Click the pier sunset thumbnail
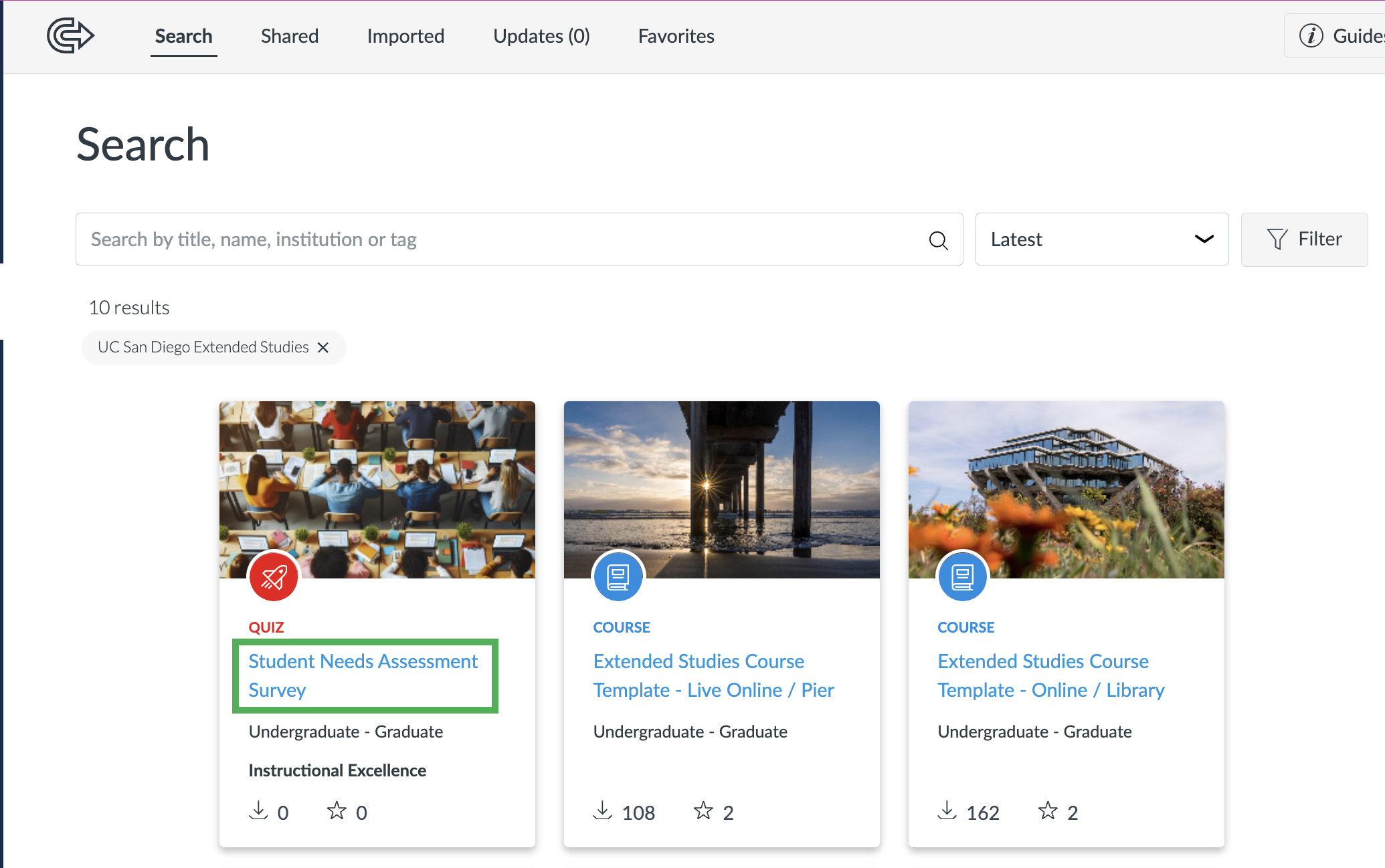The width and height of the screenshot is (1385, 868). click(x=722, y=490)
